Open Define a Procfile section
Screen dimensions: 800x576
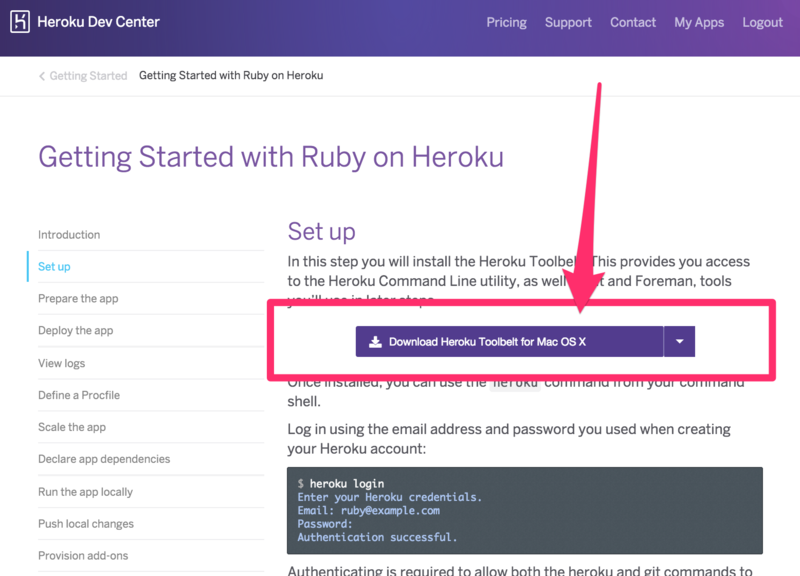click(x=79, y=395)
